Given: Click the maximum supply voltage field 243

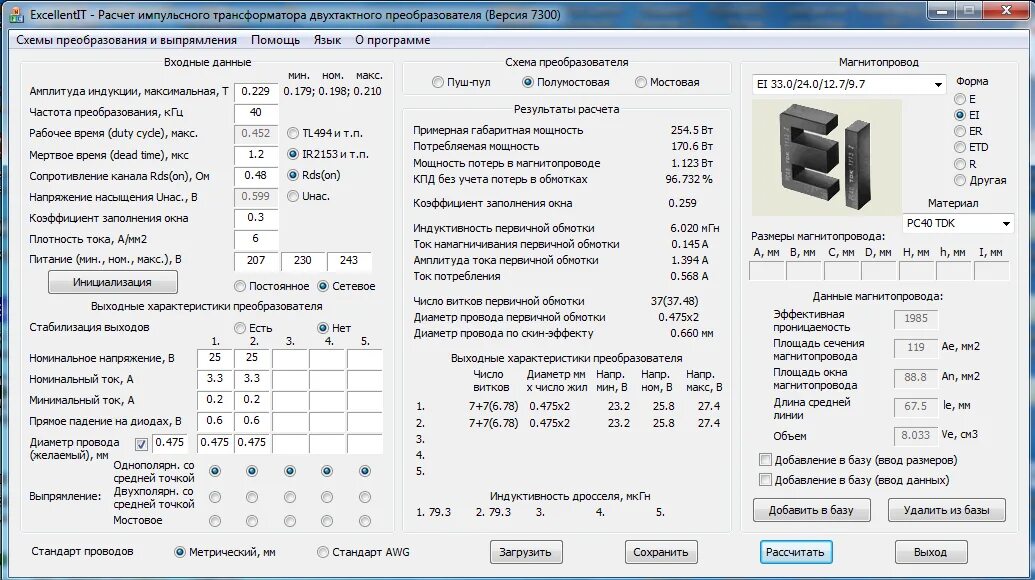Looking at the screenshot, I should 349,261.
